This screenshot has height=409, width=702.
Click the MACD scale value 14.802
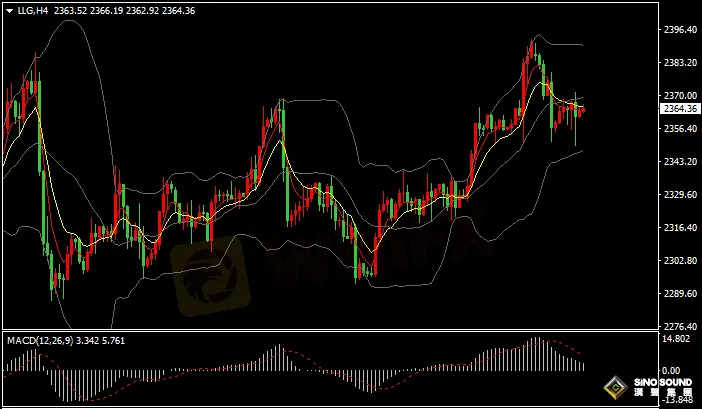(676, 339)
